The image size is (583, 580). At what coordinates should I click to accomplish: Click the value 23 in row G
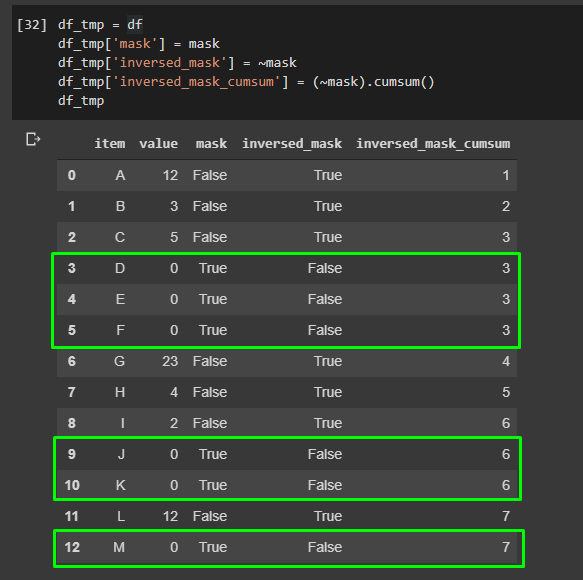(x=170, y=361)
